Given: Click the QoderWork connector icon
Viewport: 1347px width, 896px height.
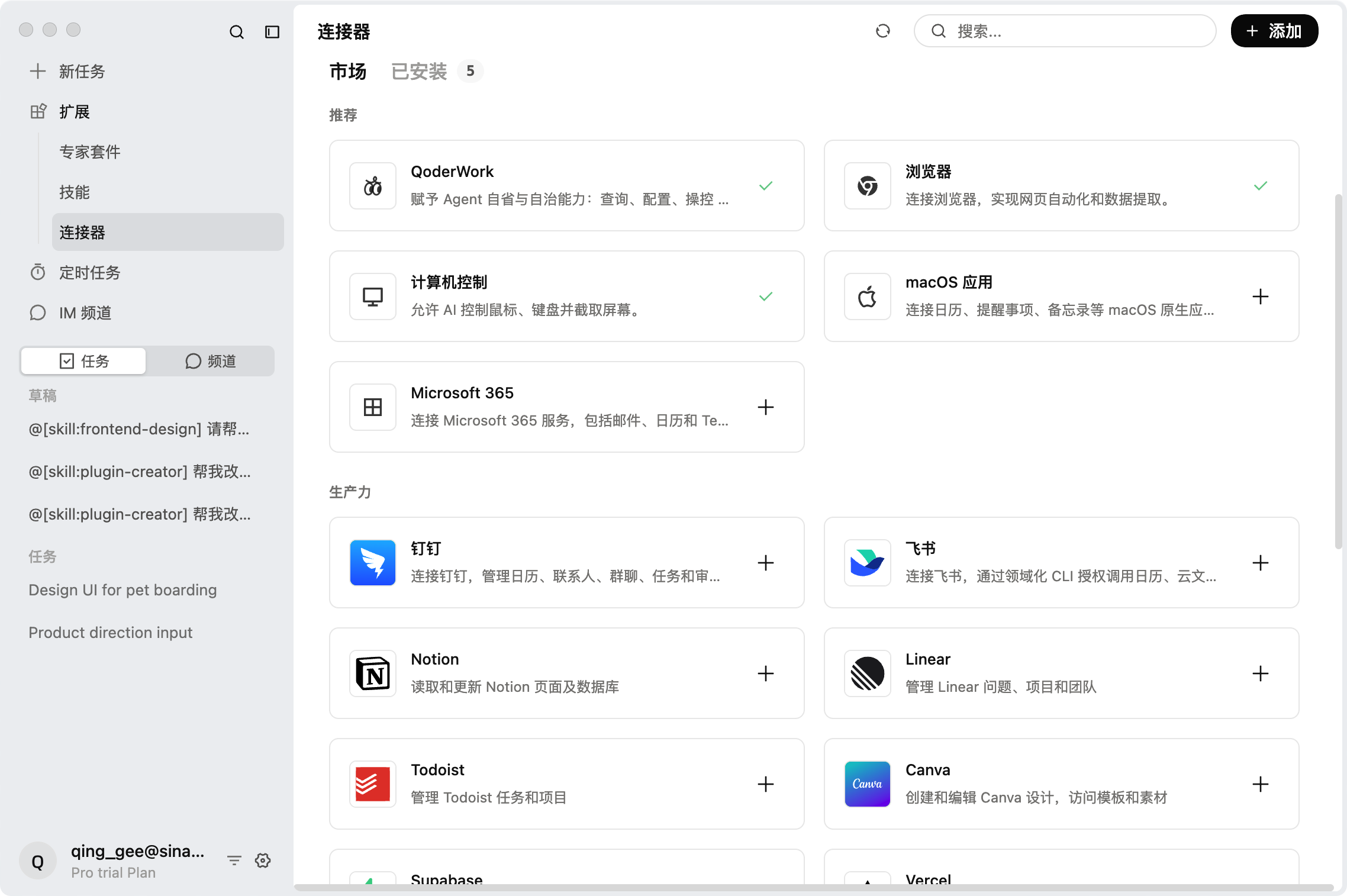Looking at the screenshot, I should click(372, 186).
